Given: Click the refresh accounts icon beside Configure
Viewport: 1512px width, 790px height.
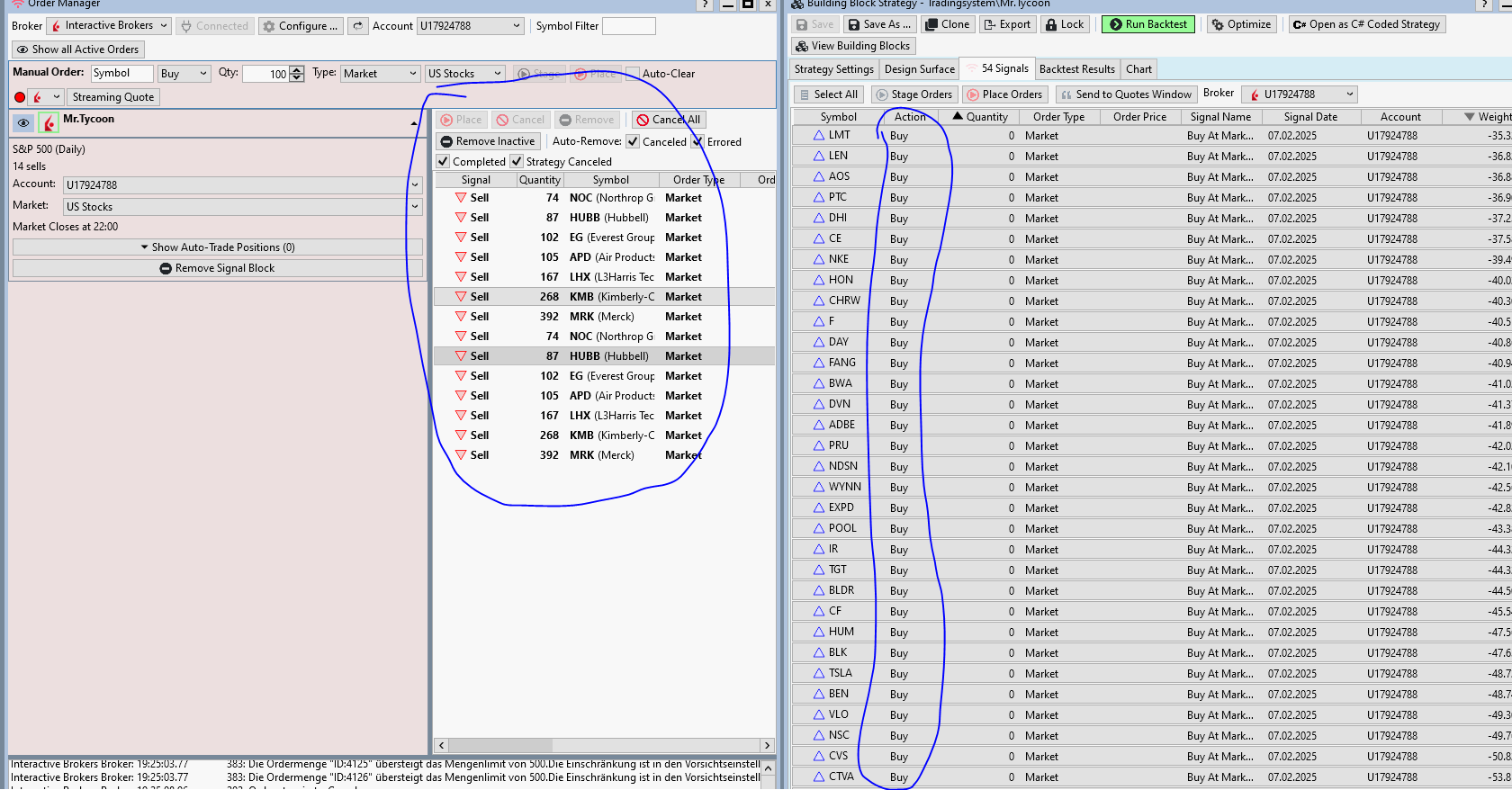Looking at the screenshot, I should pyautogui.click(x=358, y=26).
